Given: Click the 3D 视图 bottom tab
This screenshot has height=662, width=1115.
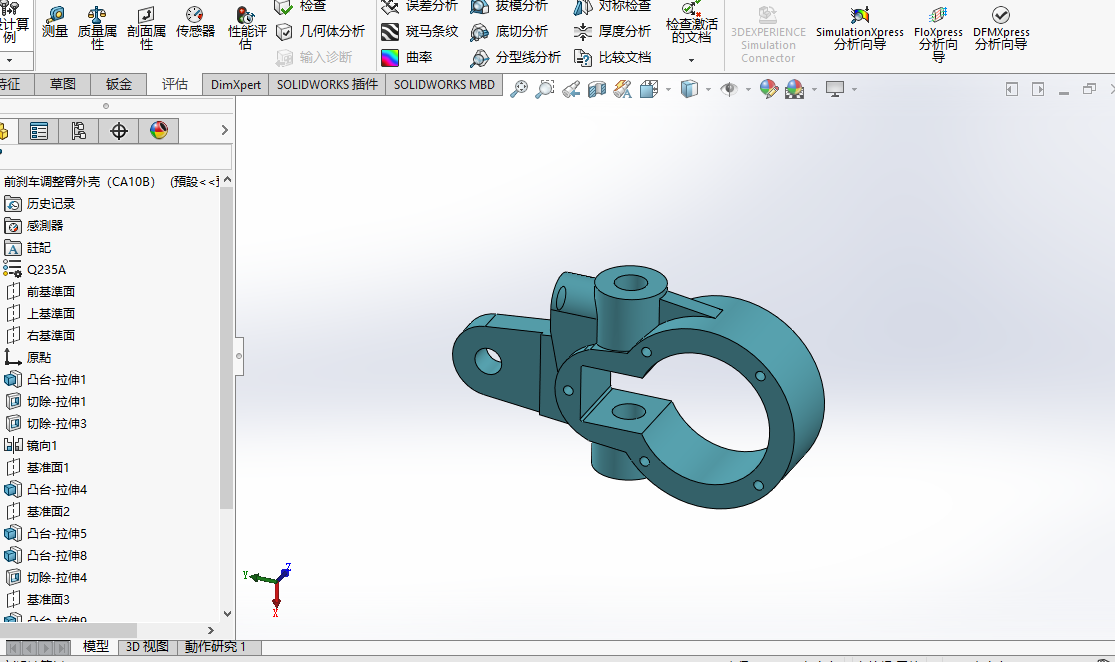Looking at the screenshot, I should 147,646.
